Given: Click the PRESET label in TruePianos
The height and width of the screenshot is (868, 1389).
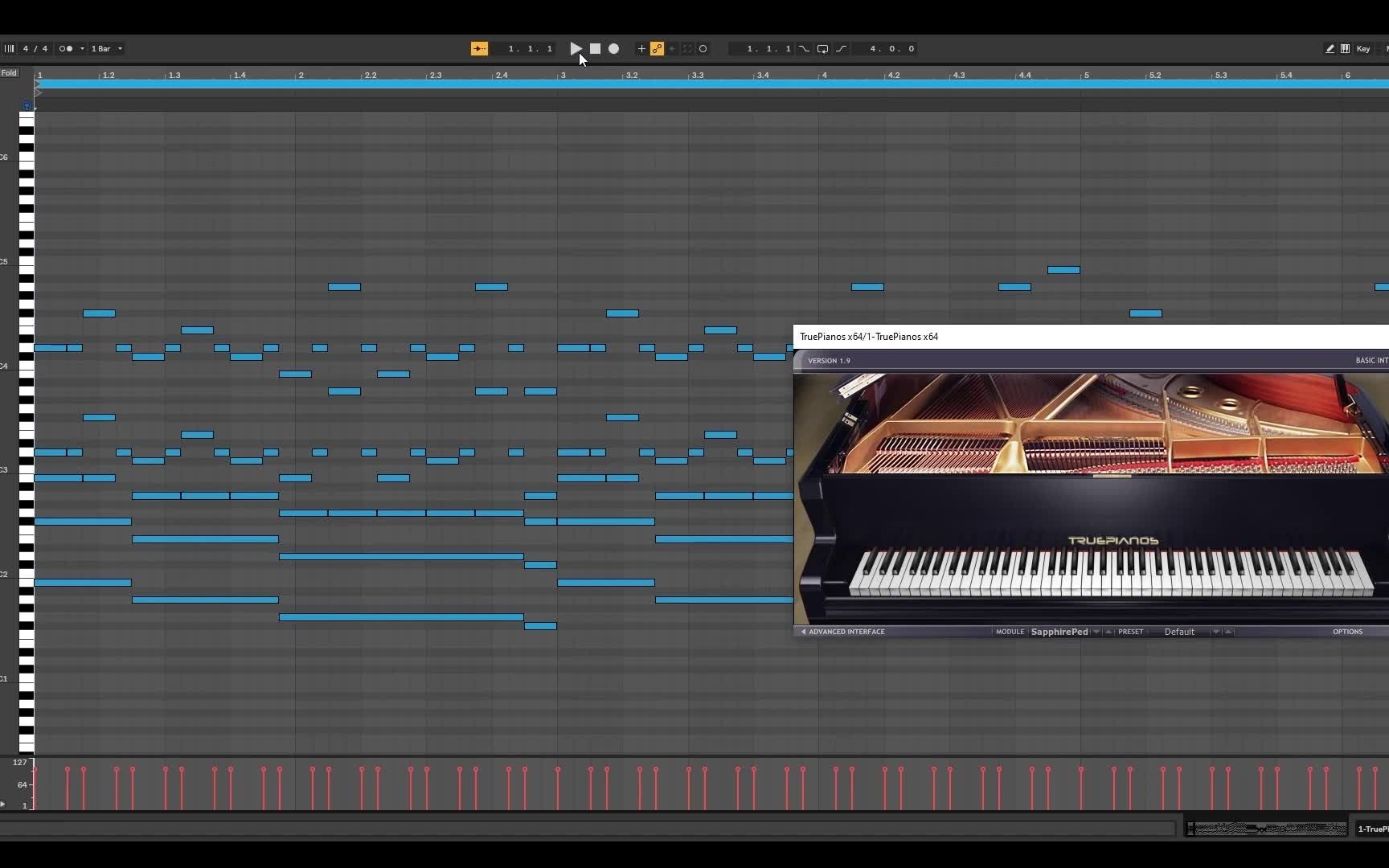Looking at the screenshot, I should pyautogui.click(x=1130, y=632).
